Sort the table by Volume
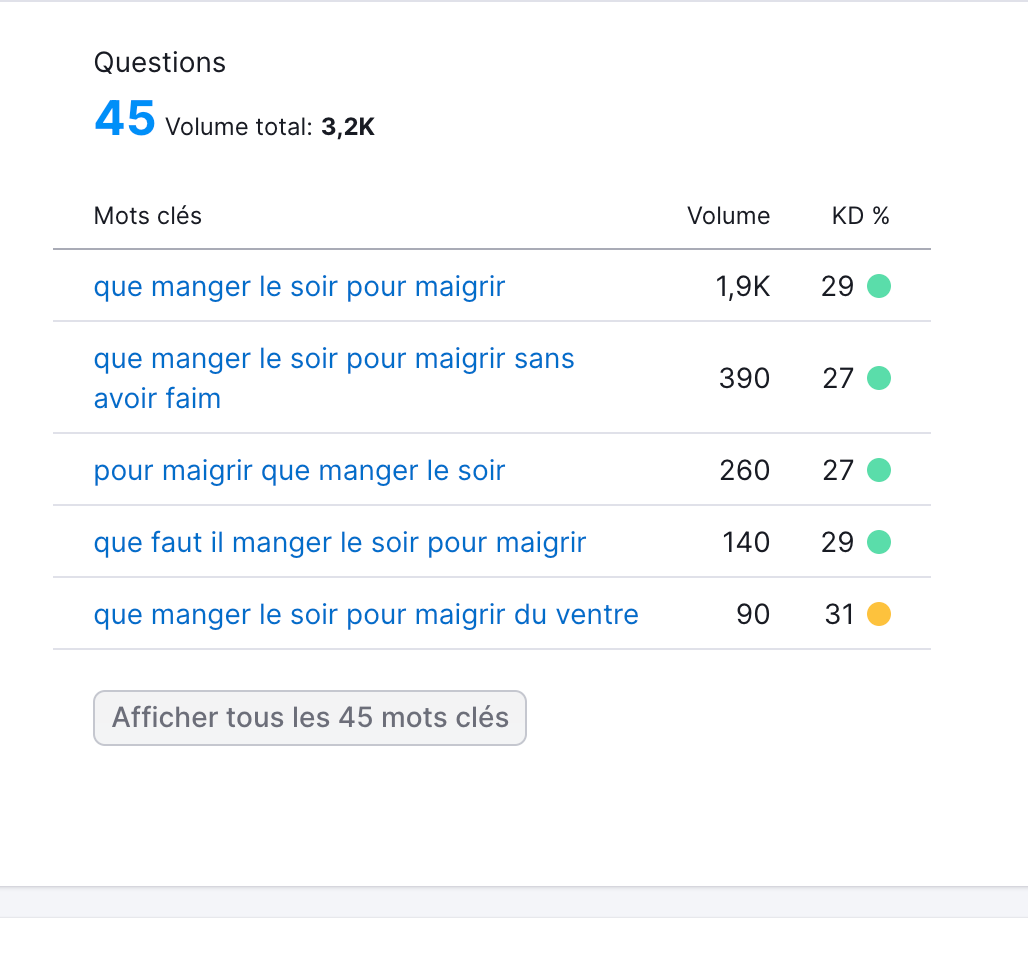The image size is (1028, 960). (728, 215)
